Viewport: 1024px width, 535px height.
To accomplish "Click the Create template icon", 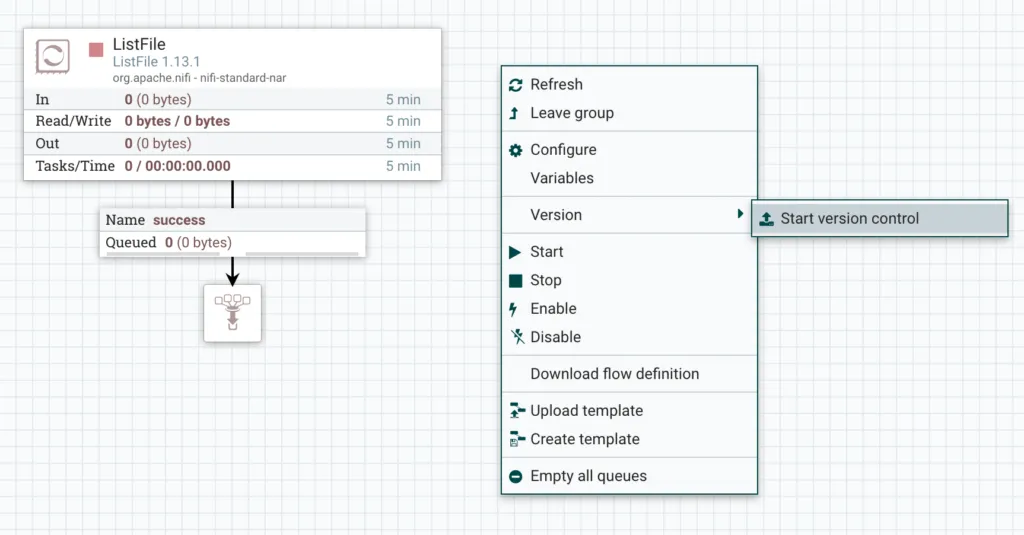I will click(x=516, y=439).
